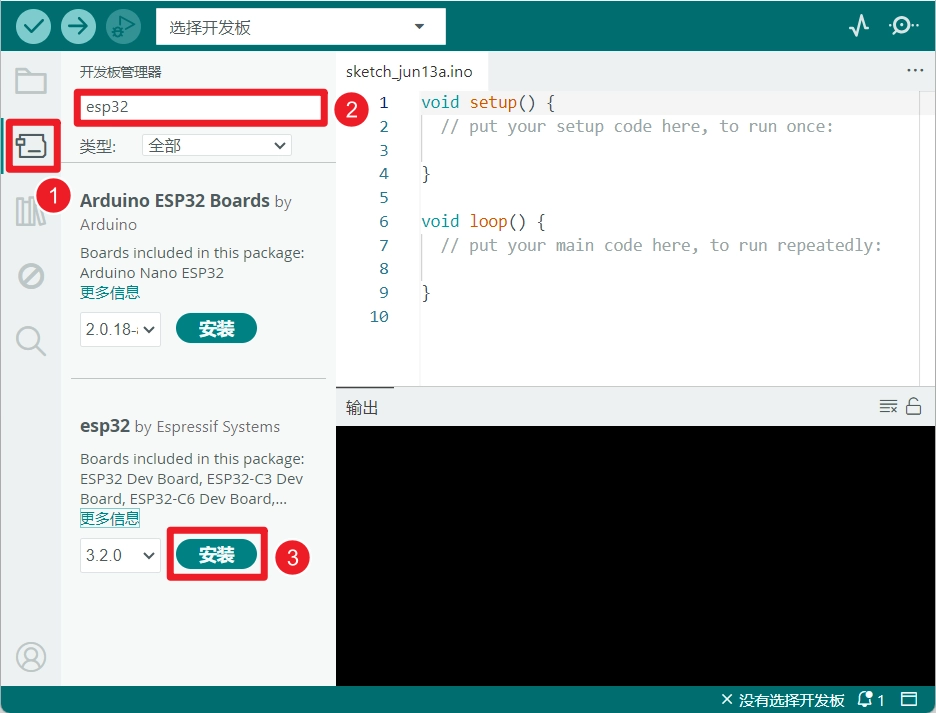Viewport: 936px width, 713px height.
Task: Open the Search panel in the sidebar
Action: coord(31,341)
